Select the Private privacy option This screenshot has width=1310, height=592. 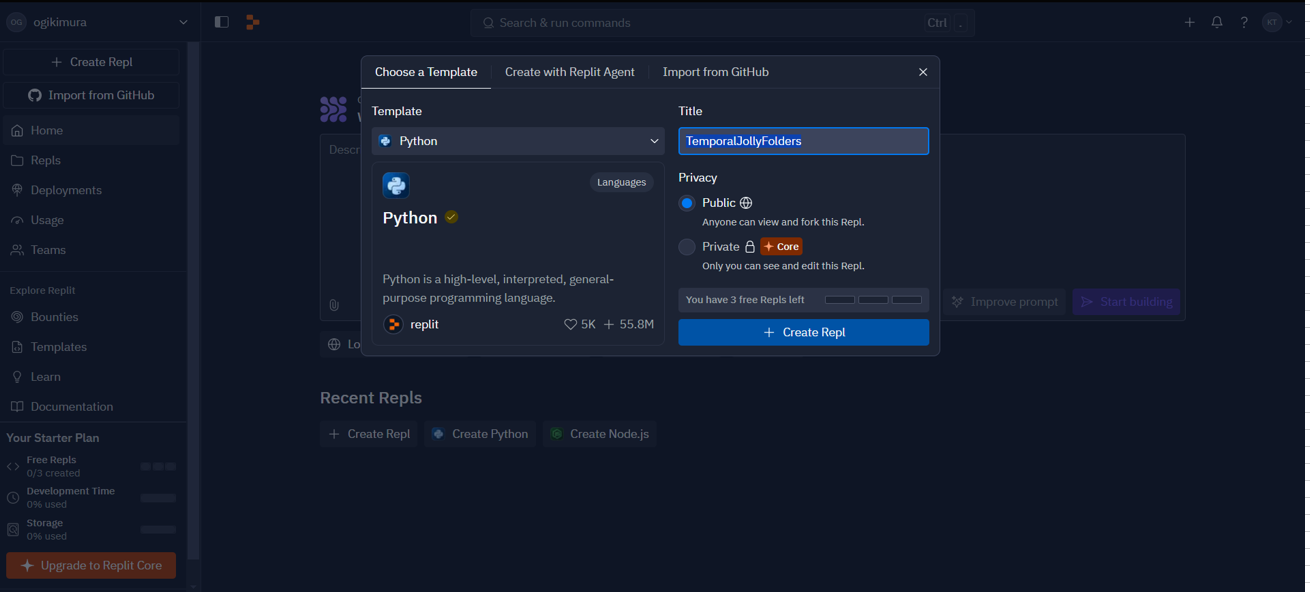(x=687, y=247)
